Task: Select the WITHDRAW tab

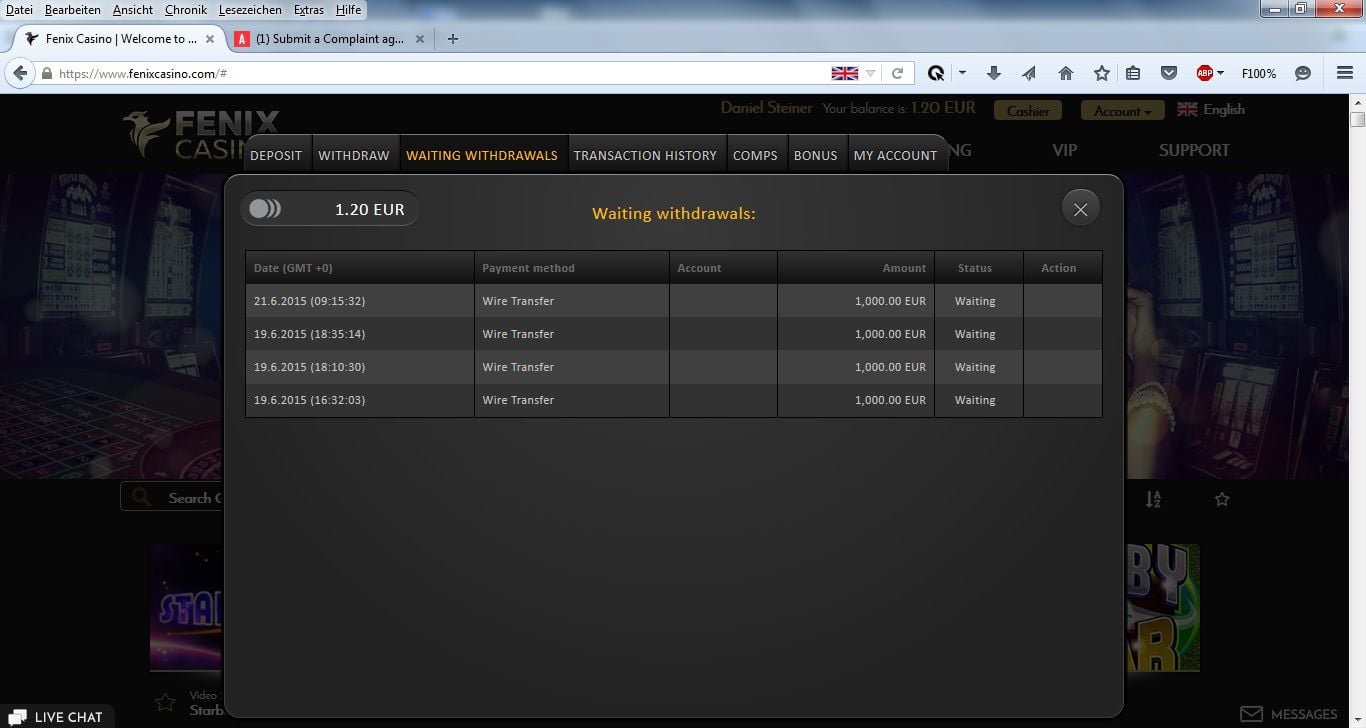Action: click(354, 155)
